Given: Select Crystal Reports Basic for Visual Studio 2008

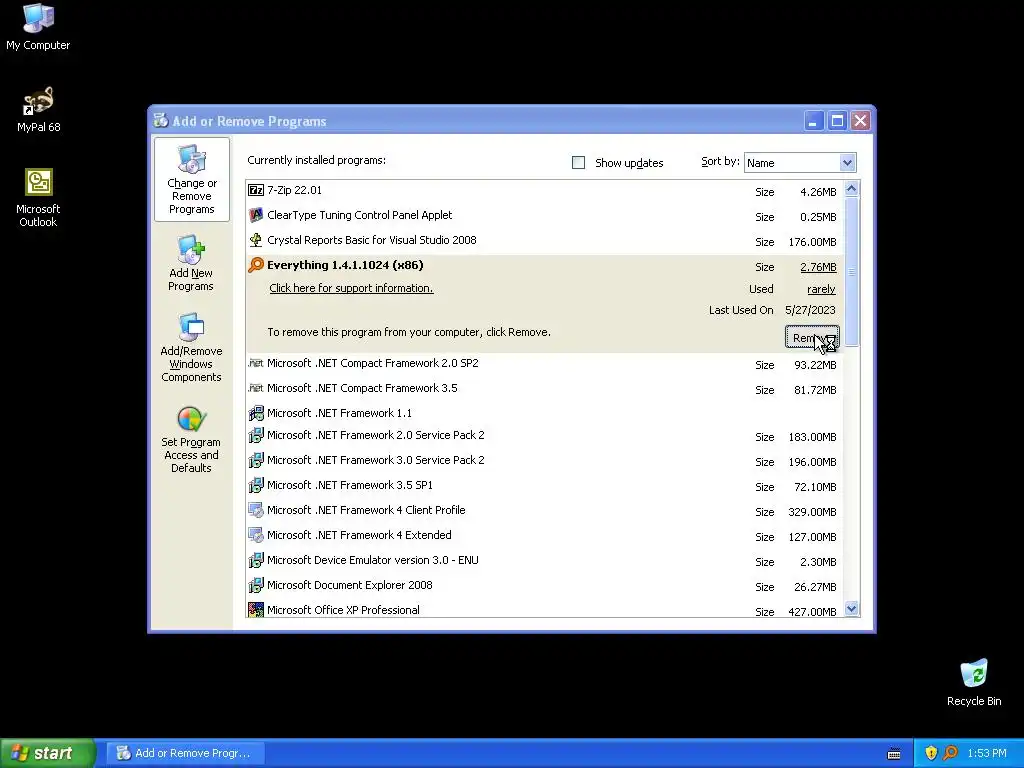Looking at the screenshot, I should 545,240.
